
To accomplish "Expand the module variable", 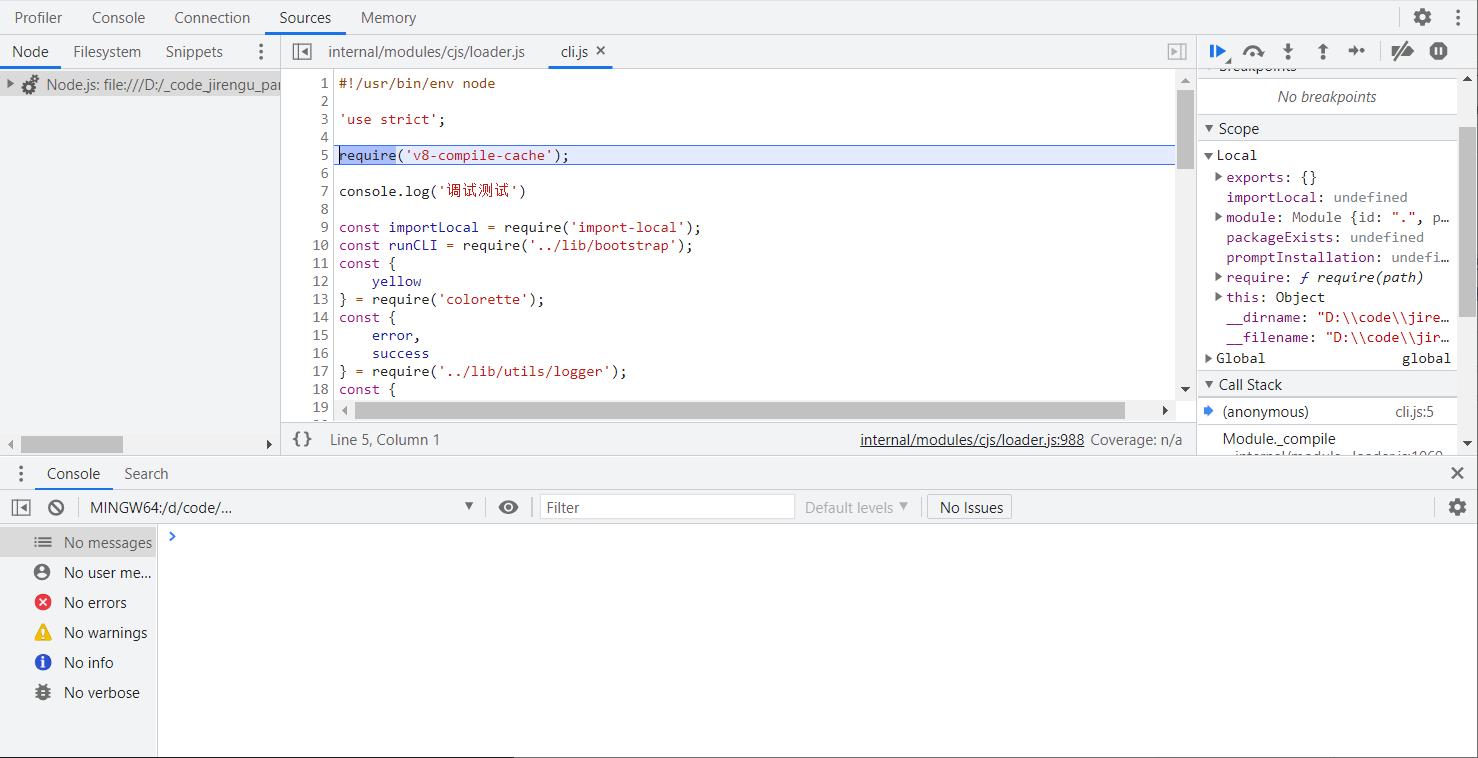I will [1219, 217].
